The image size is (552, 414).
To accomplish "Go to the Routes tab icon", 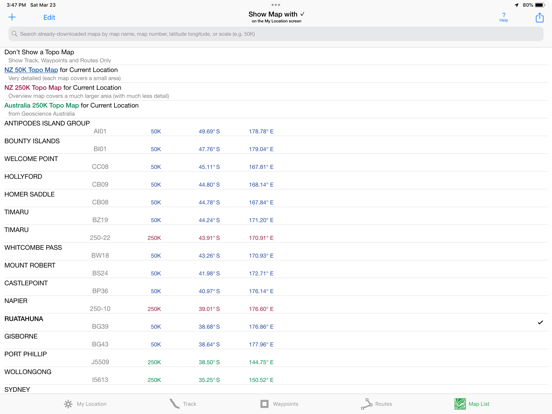I will coord(366,404).
